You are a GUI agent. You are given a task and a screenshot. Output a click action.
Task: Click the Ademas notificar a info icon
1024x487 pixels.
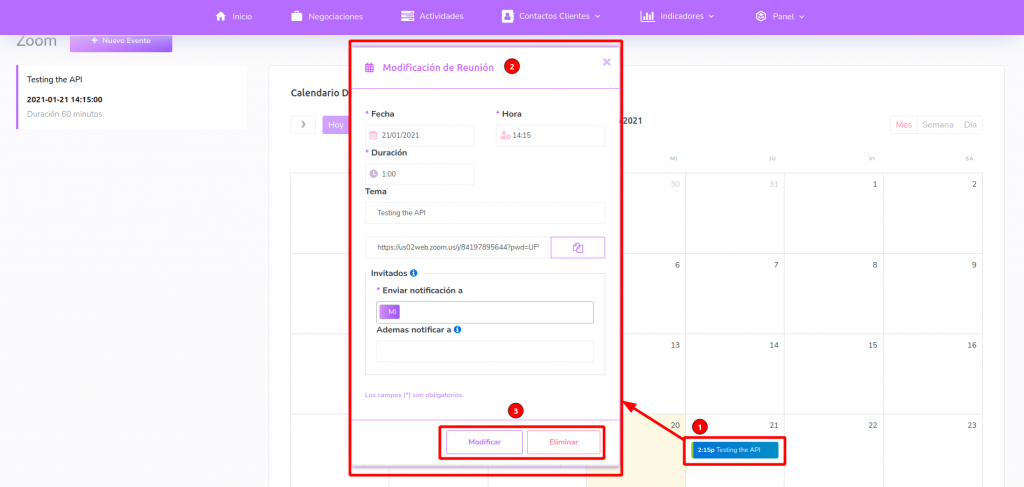coord(458,330)
